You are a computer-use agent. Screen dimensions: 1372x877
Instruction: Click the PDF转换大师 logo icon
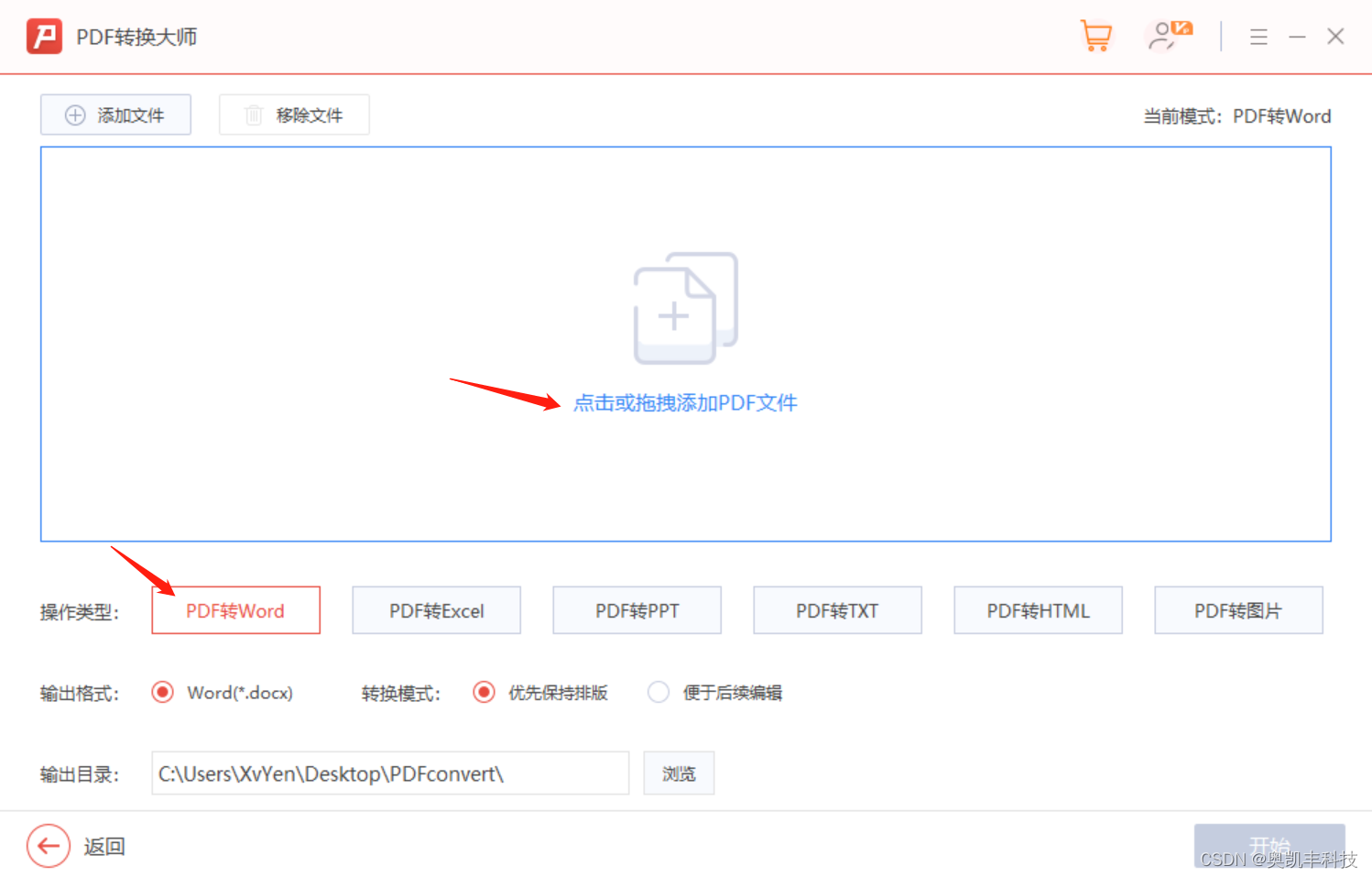tap(43, 36)
